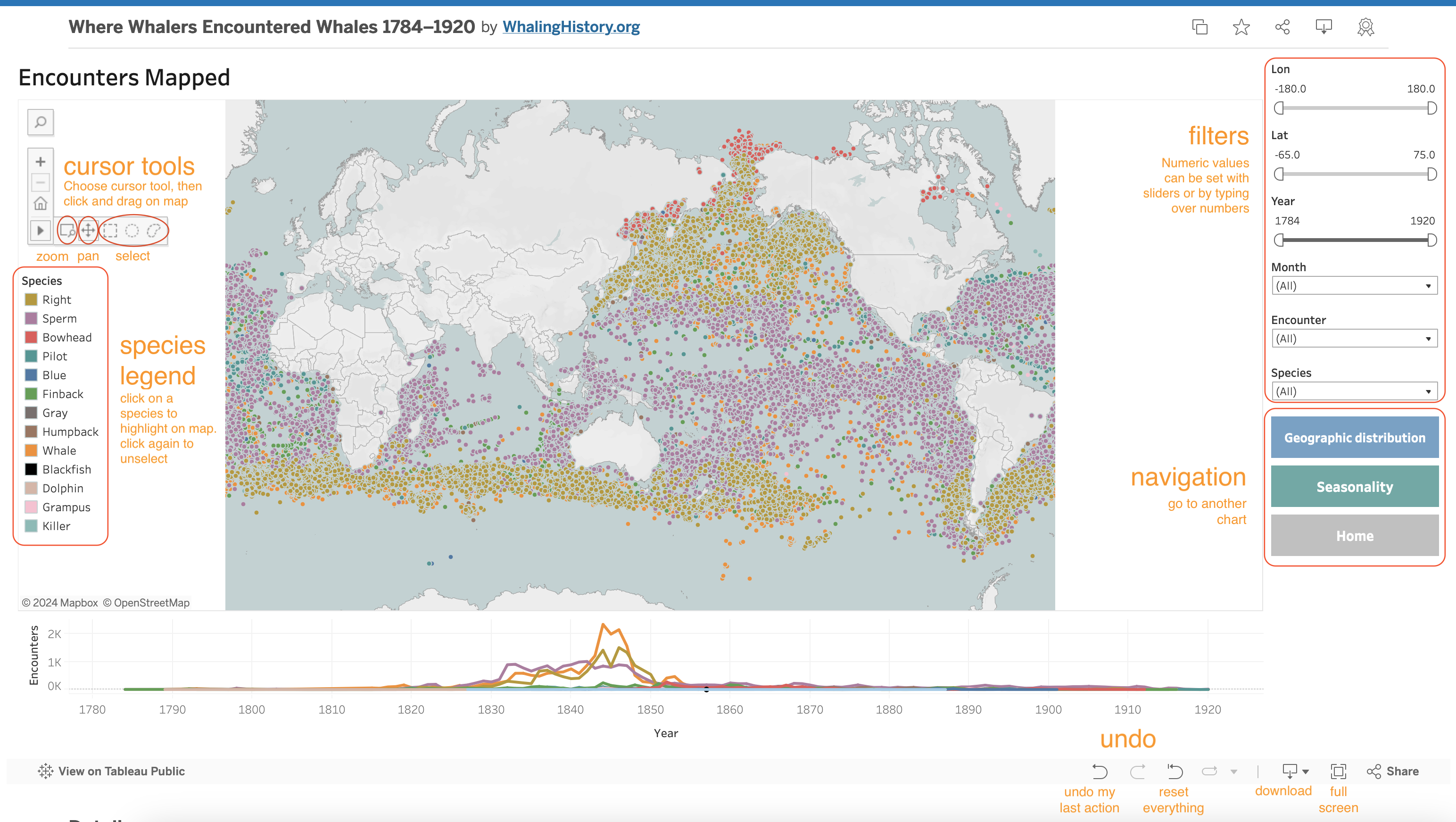Viewport: 1456px width, 822px height.
Task: Switch to Geographic distribution view
Action: (x=1354, y=438)
